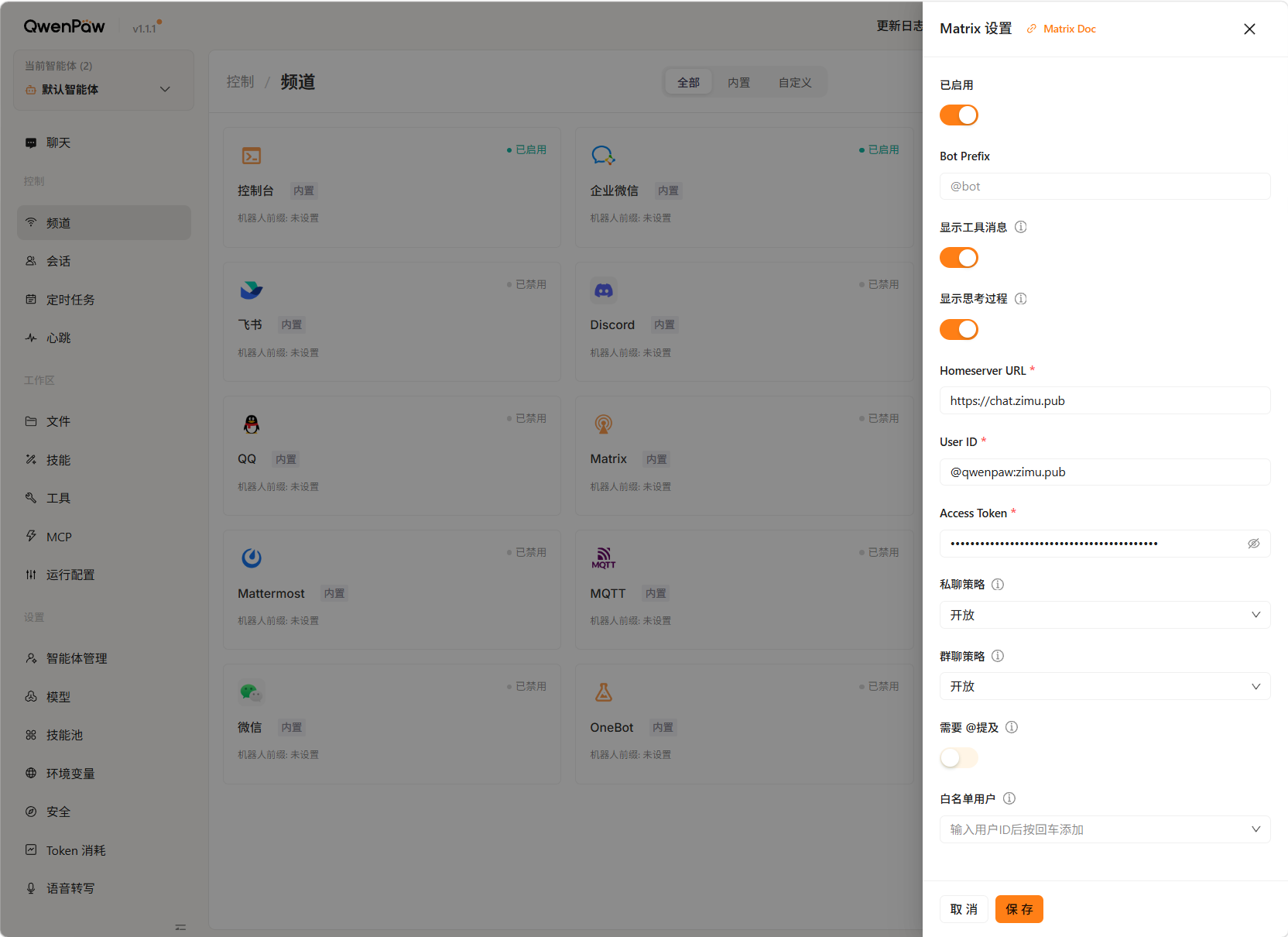Open the 群聊策略 dropdown
The width and height of the screenshot is (1288, 937).
[x=1105, y=686]
